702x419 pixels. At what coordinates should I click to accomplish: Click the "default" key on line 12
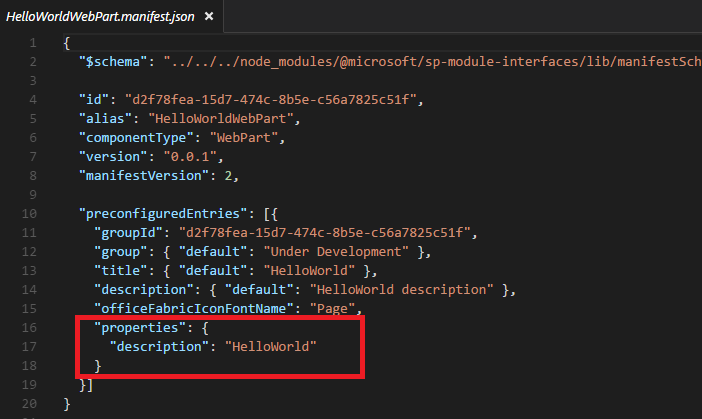(213, 252)
